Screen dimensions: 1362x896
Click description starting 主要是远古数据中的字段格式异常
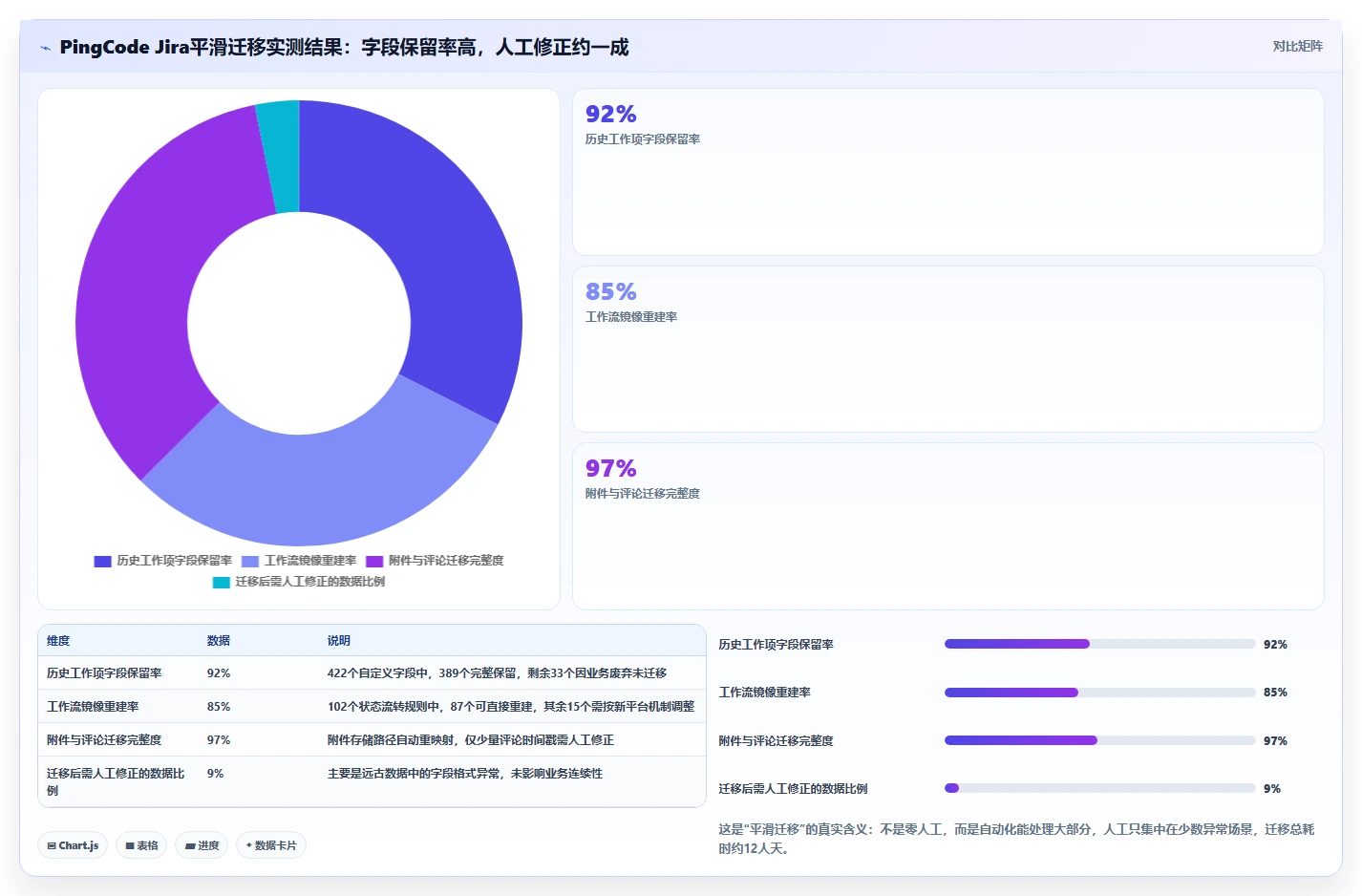pyautogui.click(x=465, y=774)
